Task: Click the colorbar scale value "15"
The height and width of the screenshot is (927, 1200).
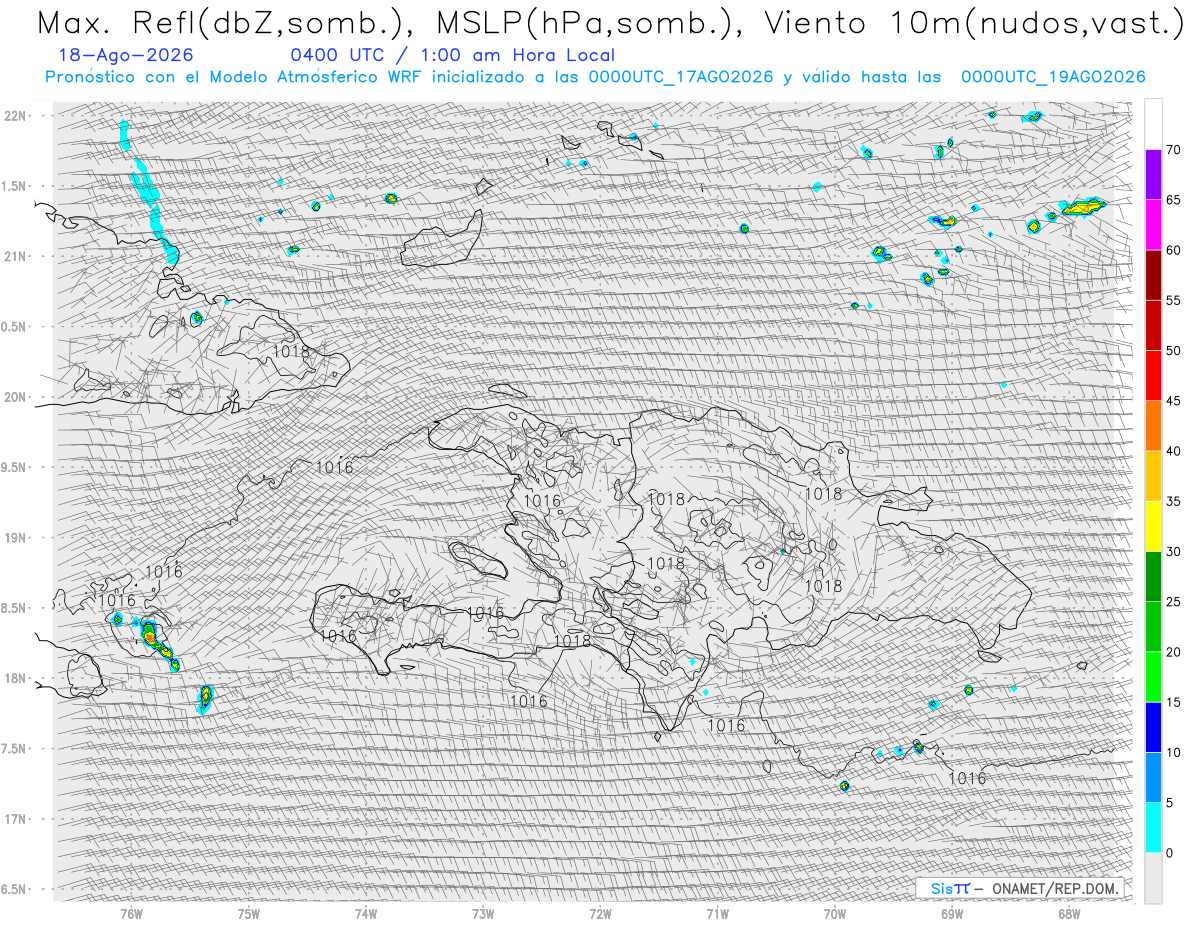Action: pos(1173,702)
